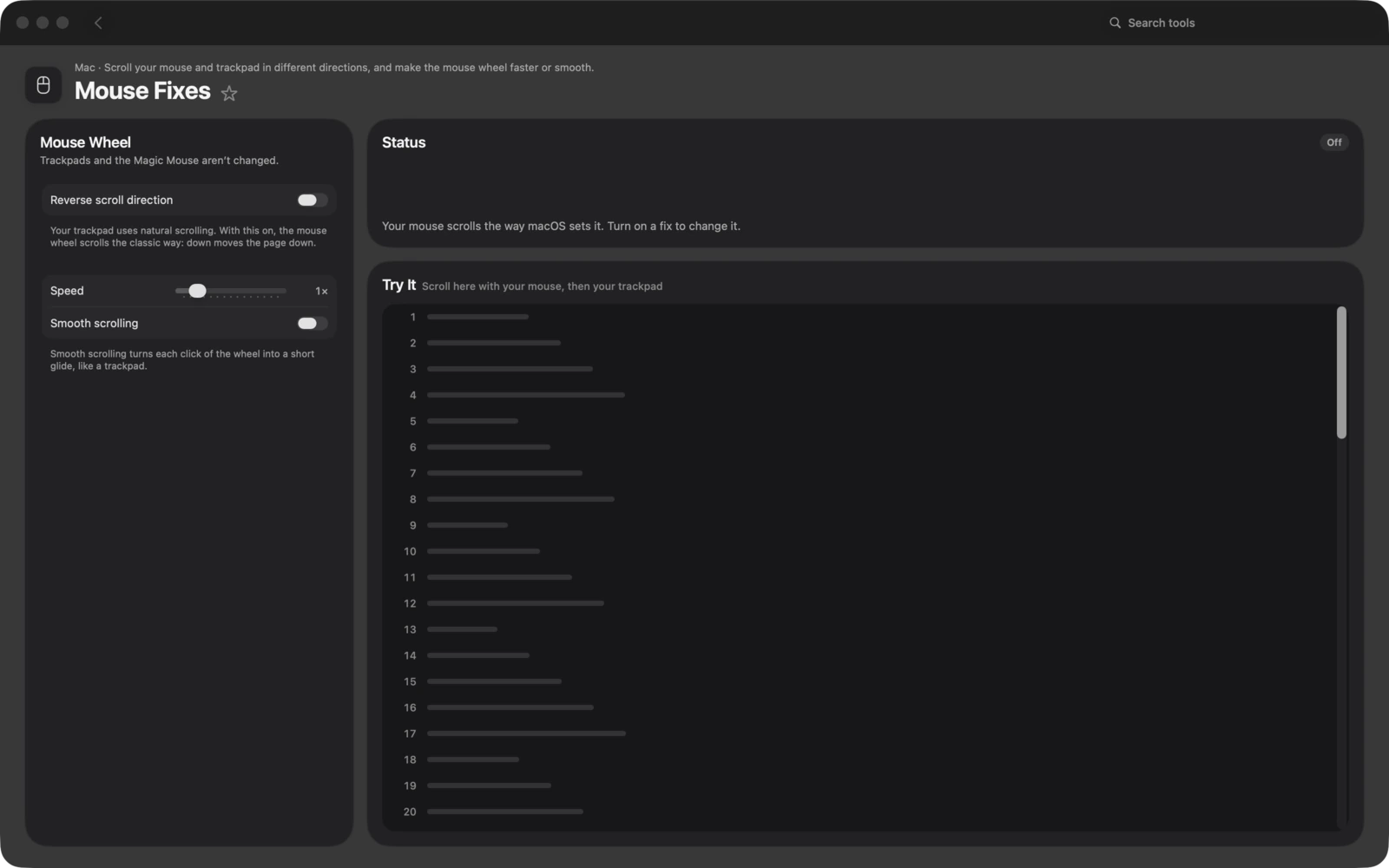Screen dimensions: 1389x868
Task: Enable the Smooth scrolling switch
Action: tap(312, 324)
